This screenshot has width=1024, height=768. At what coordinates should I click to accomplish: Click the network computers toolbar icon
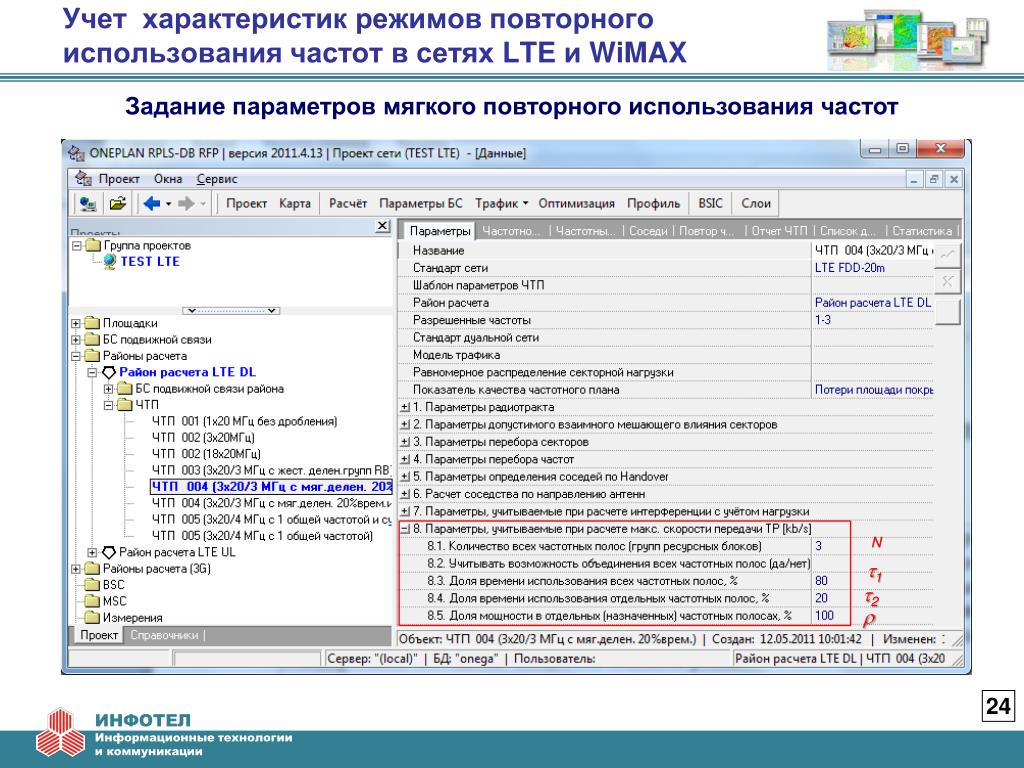tap(88, 204)
